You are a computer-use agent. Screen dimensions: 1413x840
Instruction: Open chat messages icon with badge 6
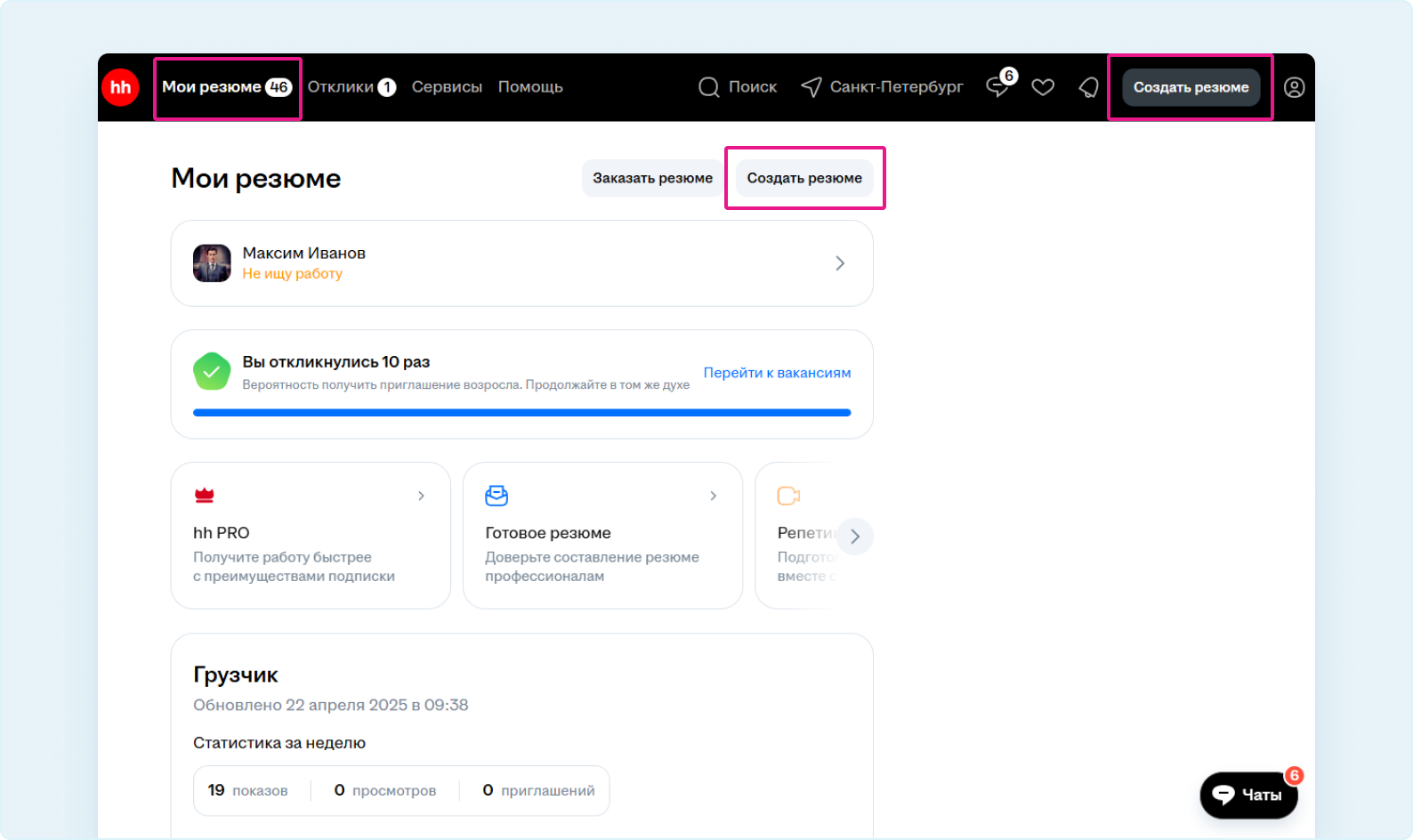pyautogui.click(x=998, y=86)
